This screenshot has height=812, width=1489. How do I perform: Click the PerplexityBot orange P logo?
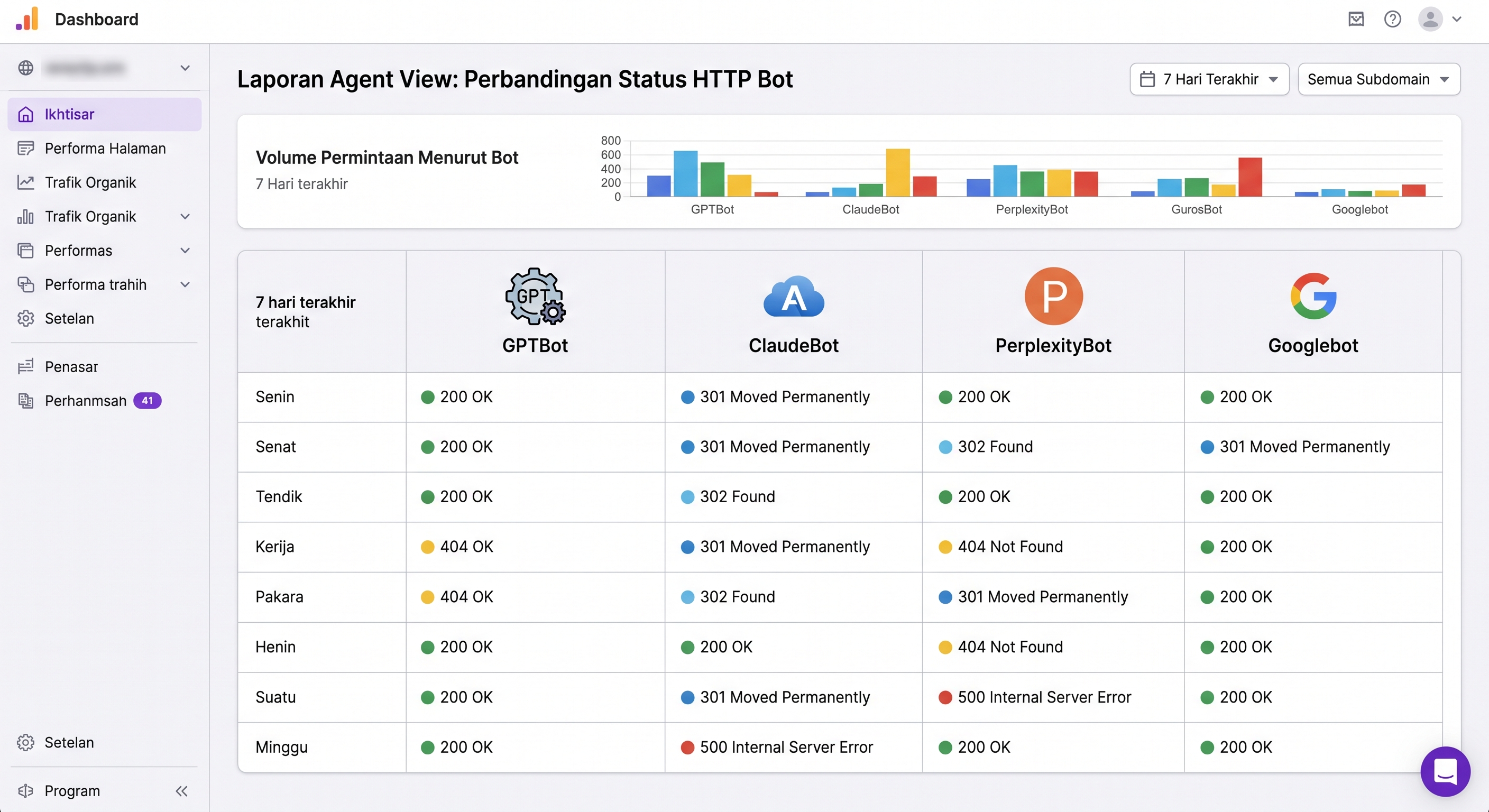point(1053,296)
